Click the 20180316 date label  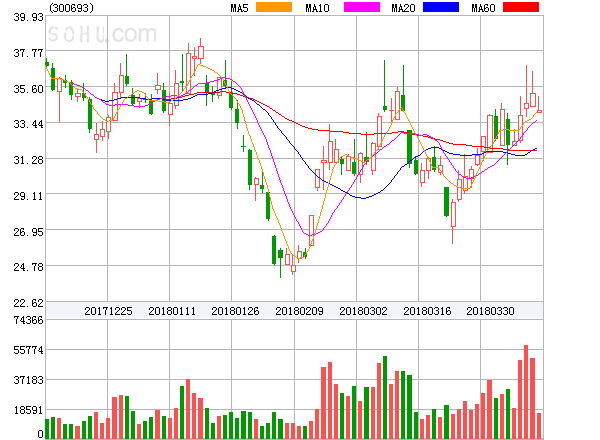(x=427, y=311)
